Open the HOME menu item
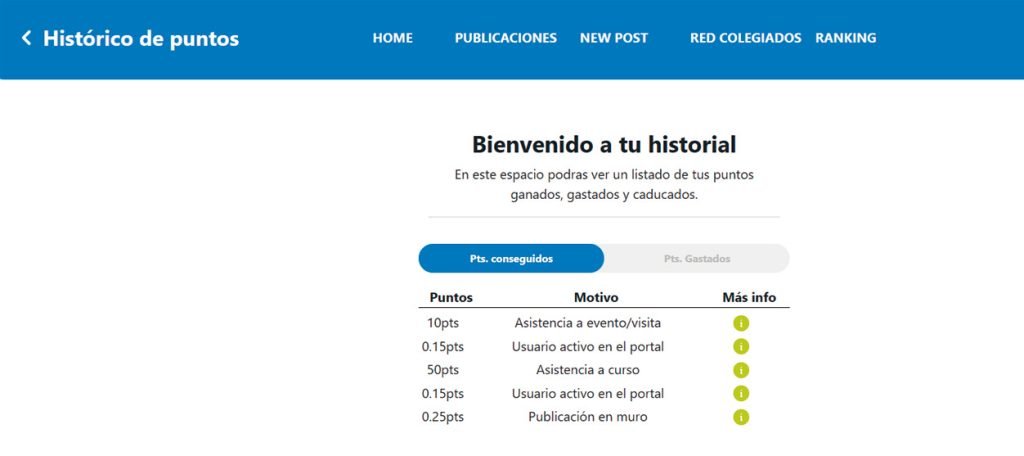 pos(392,38)
